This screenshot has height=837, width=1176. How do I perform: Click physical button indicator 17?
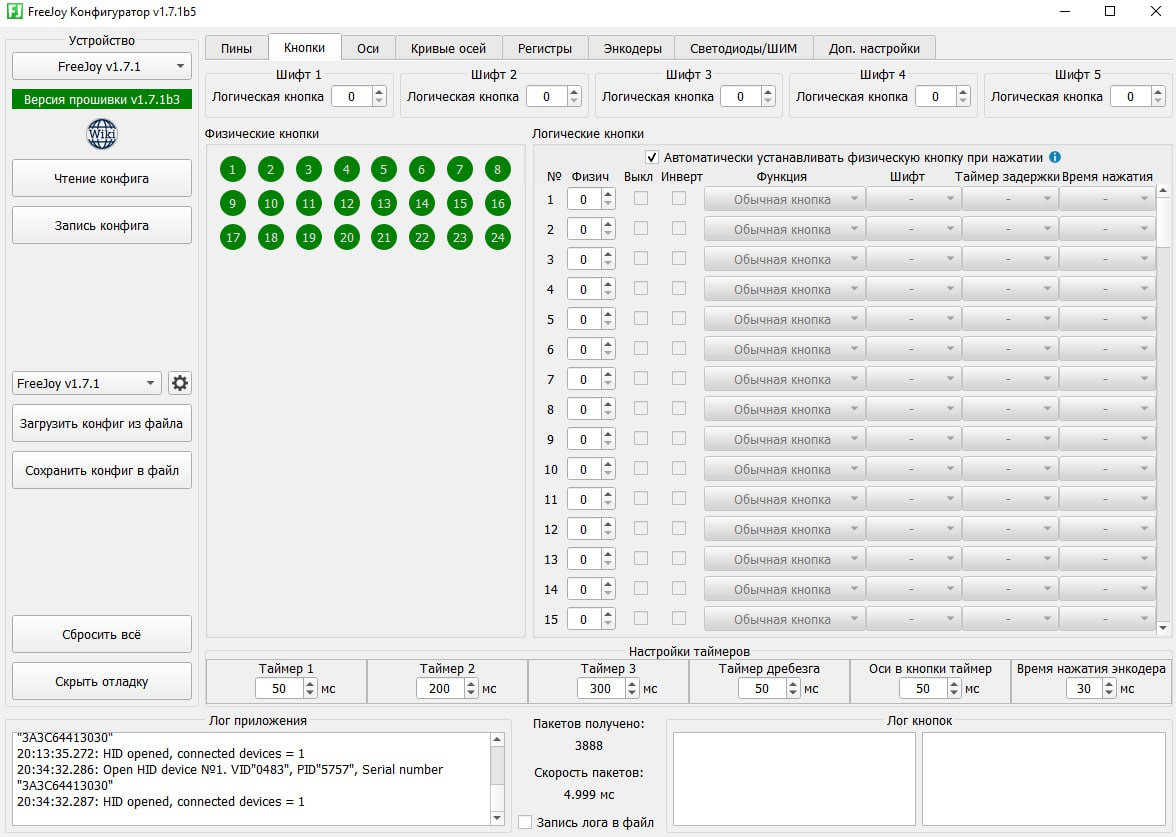(x=232, y=238)
